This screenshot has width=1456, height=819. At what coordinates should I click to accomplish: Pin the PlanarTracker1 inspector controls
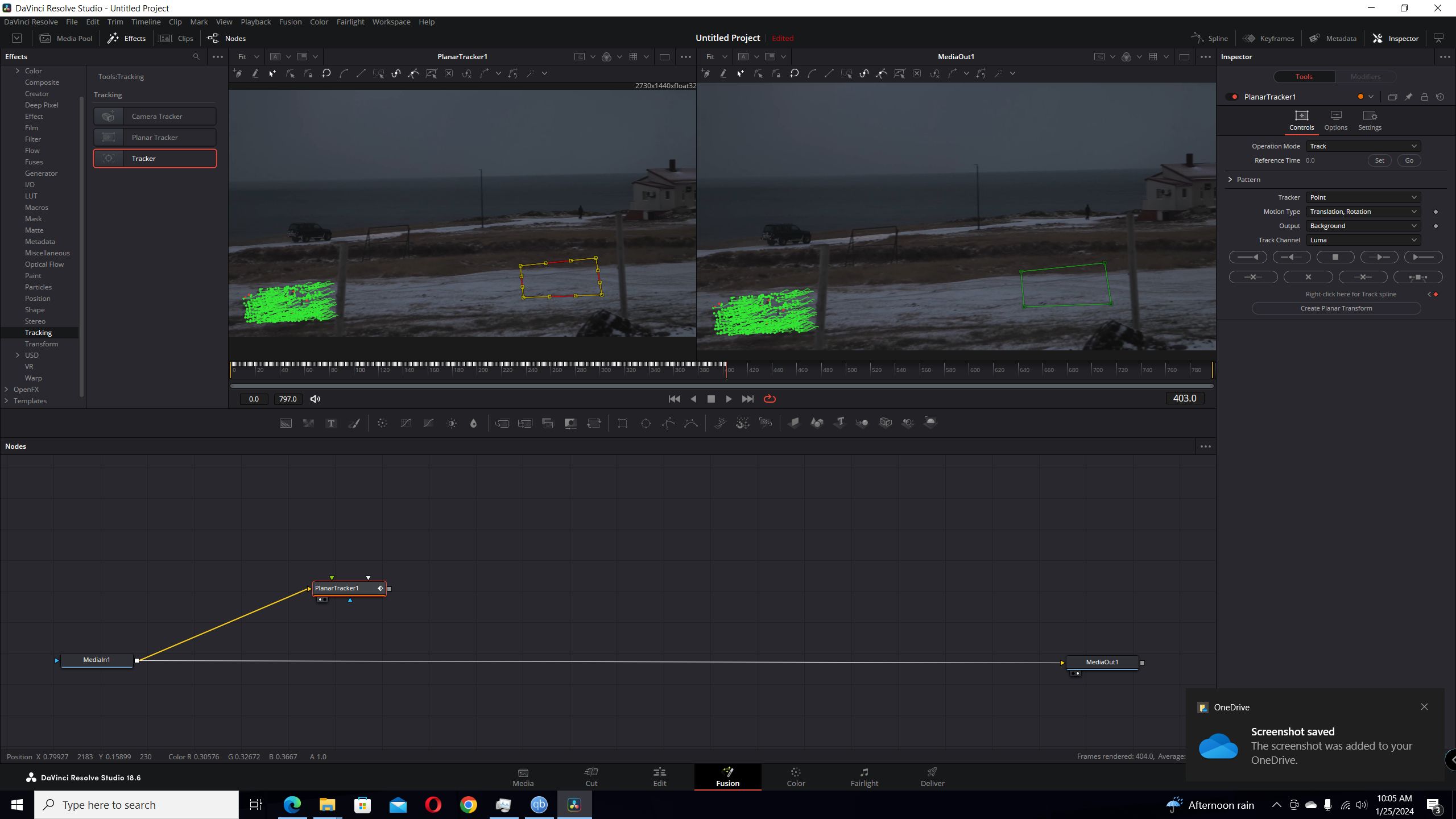coord(1408,97)
